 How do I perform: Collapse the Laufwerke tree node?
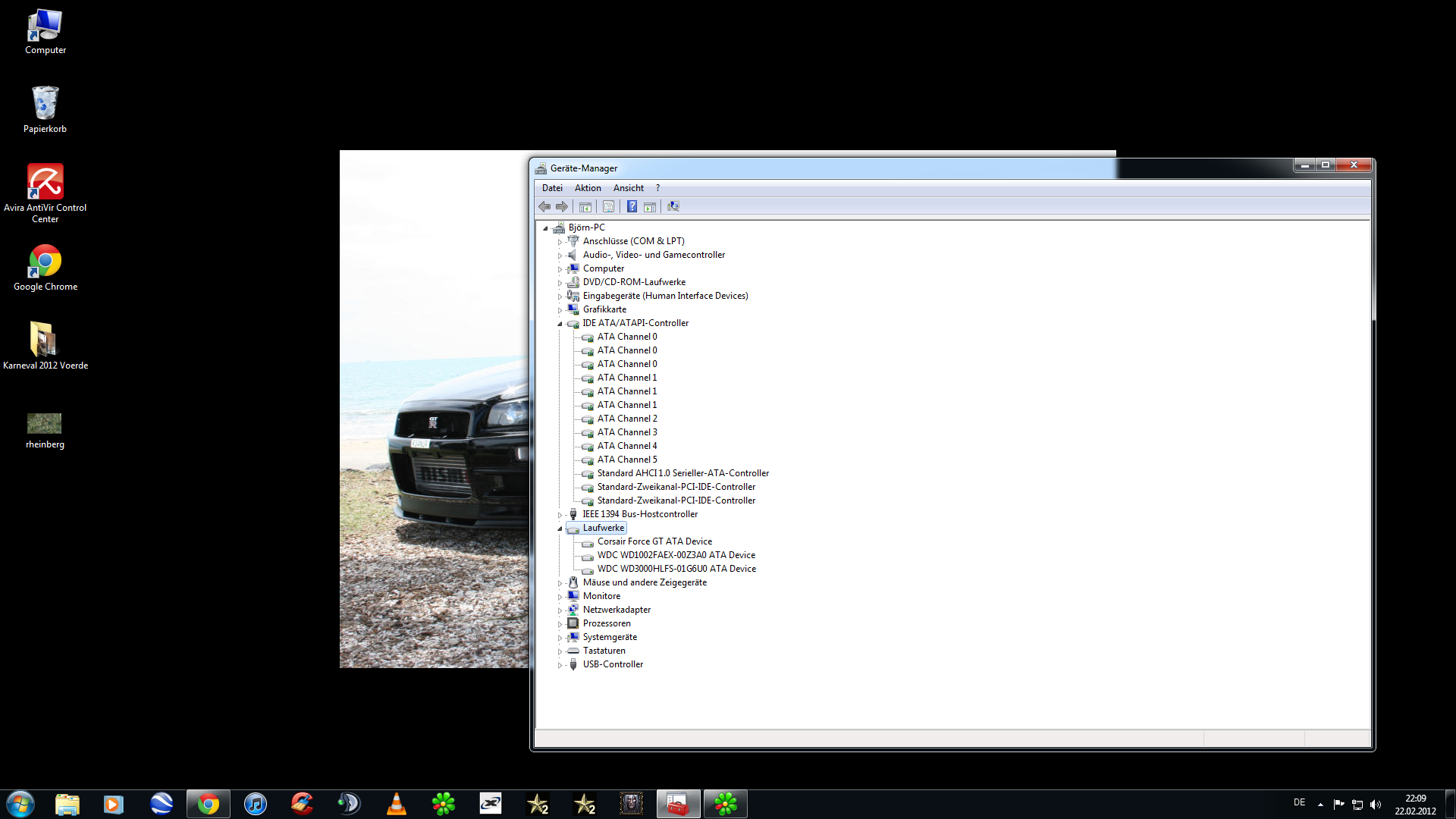[x=560, y=529]
